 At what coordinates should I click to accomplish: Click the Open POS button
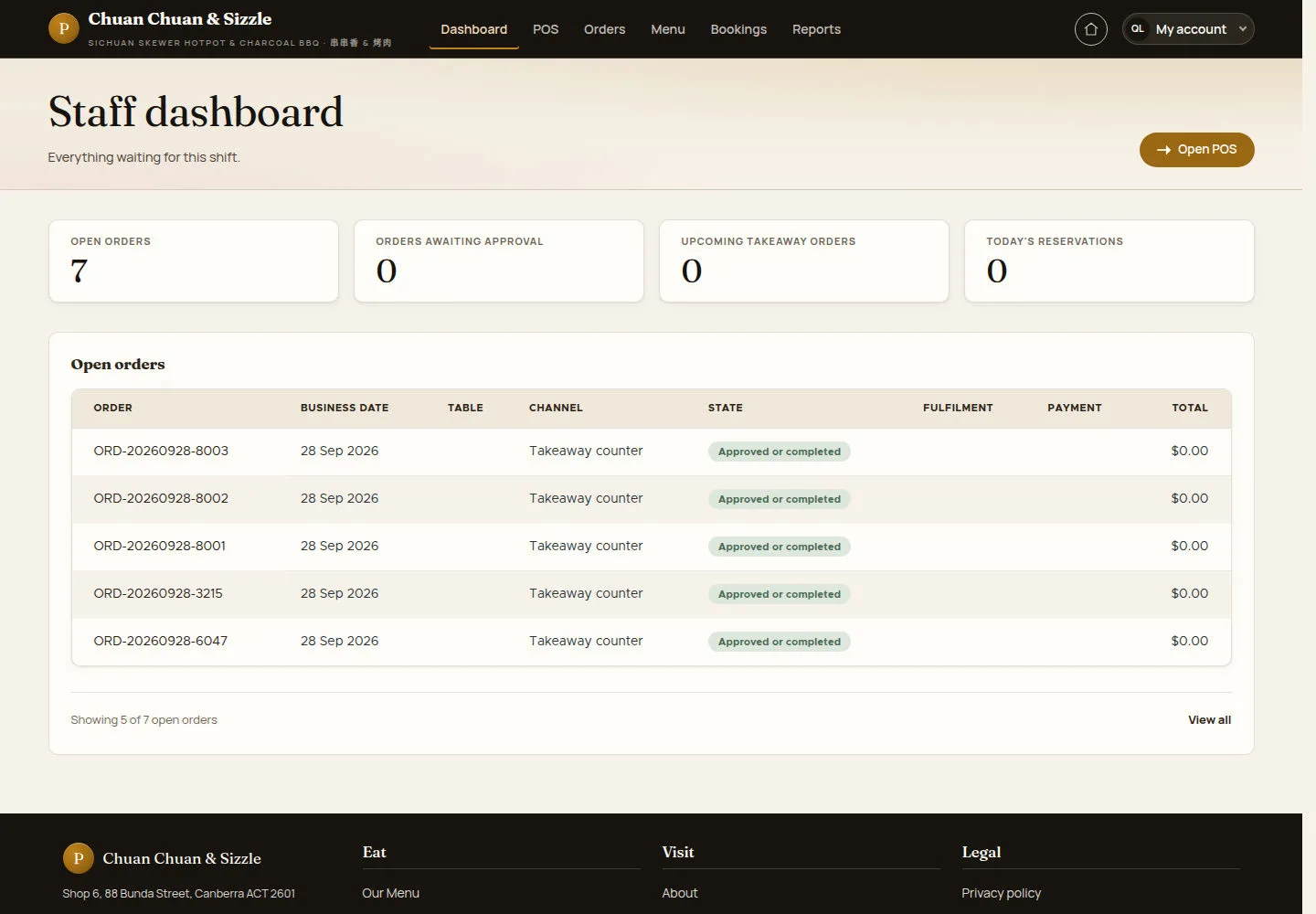[1196, 150]
